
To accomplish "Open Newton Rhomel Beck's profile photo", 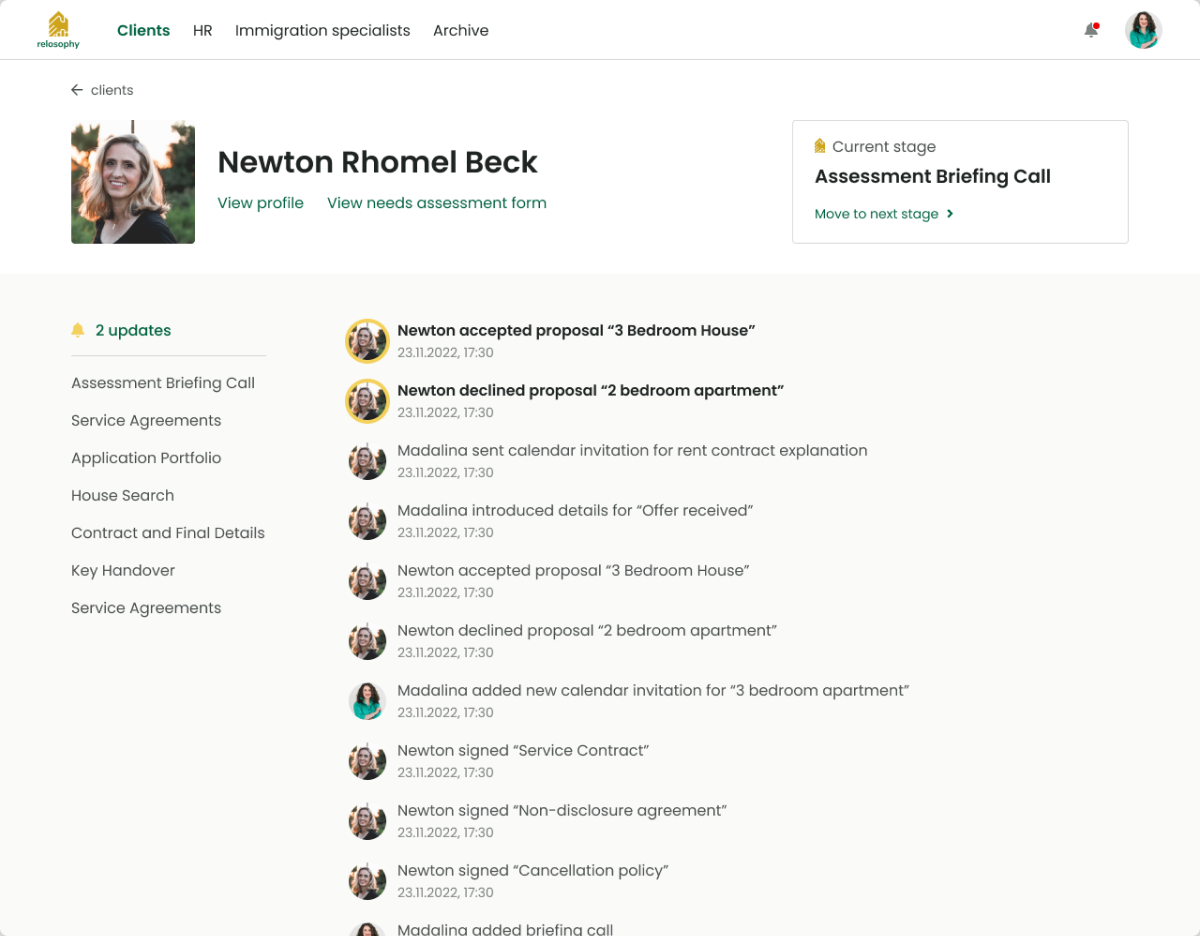I will 133,182.
